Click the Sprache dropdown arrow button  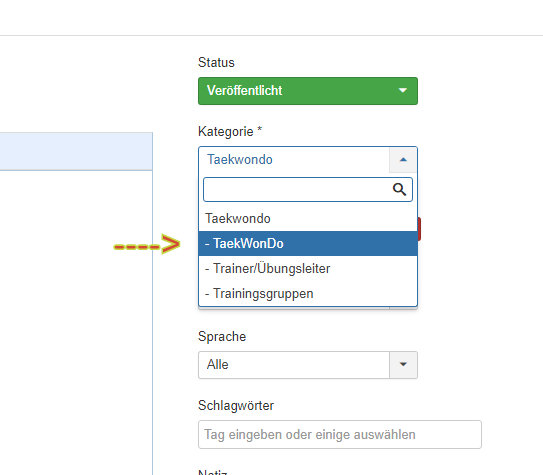coord(403,365)
